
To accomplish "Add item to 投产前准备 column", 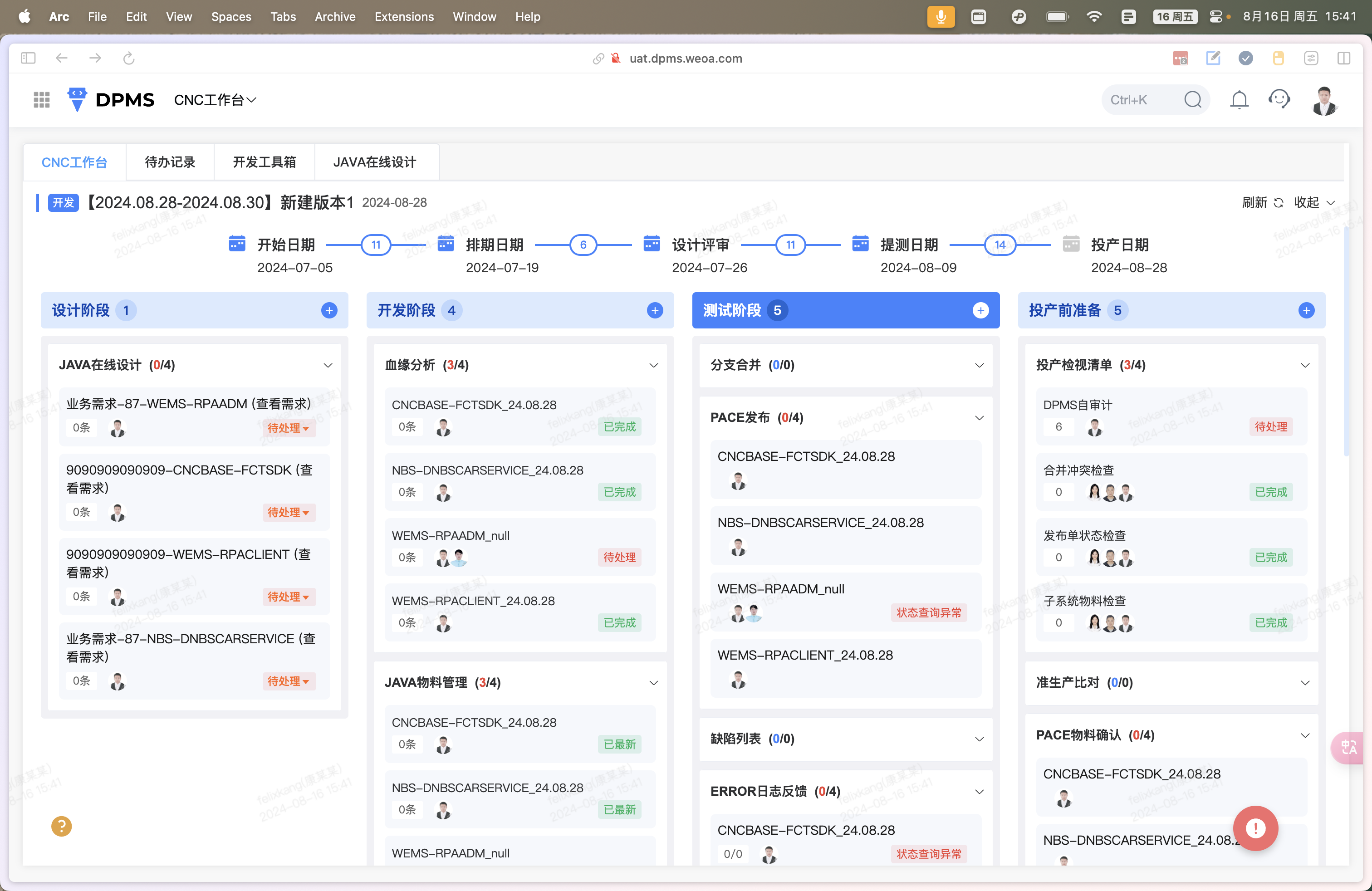I will pyautogui.click(x=1306, y=311).
